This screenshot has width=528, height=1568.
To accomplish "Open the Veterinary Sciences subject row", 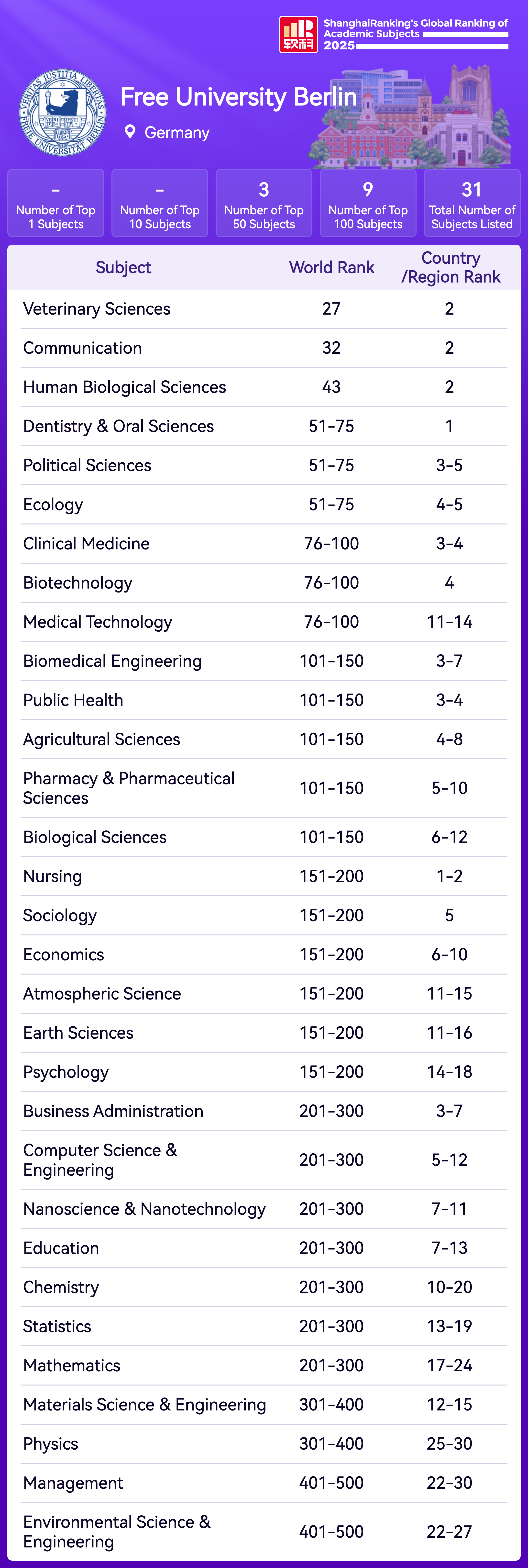I will pos(97,309).
